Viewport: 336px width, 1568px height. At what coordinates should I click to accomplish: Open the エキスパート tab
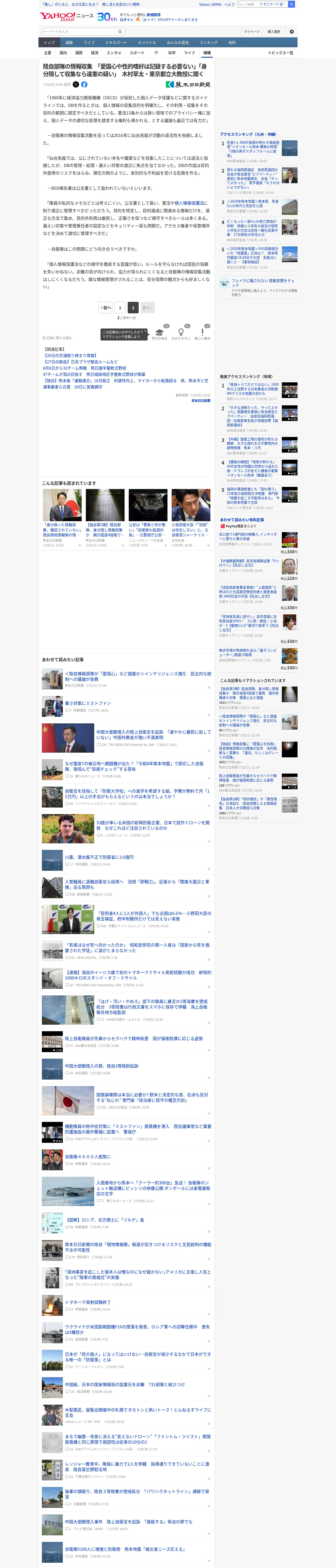[116, 43]
